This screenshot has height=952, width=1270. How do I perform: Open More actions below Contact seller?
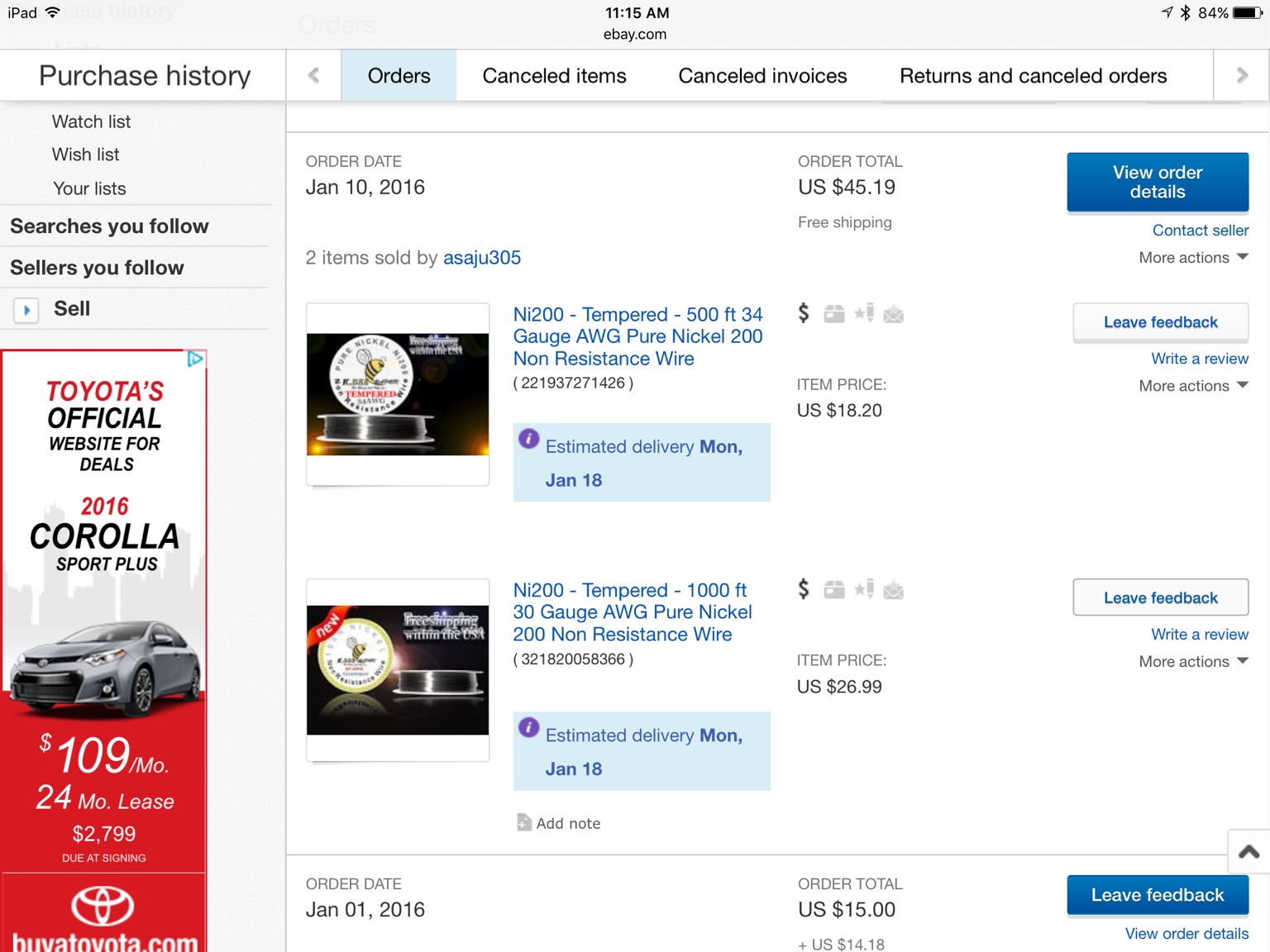tap(1193, 258)
